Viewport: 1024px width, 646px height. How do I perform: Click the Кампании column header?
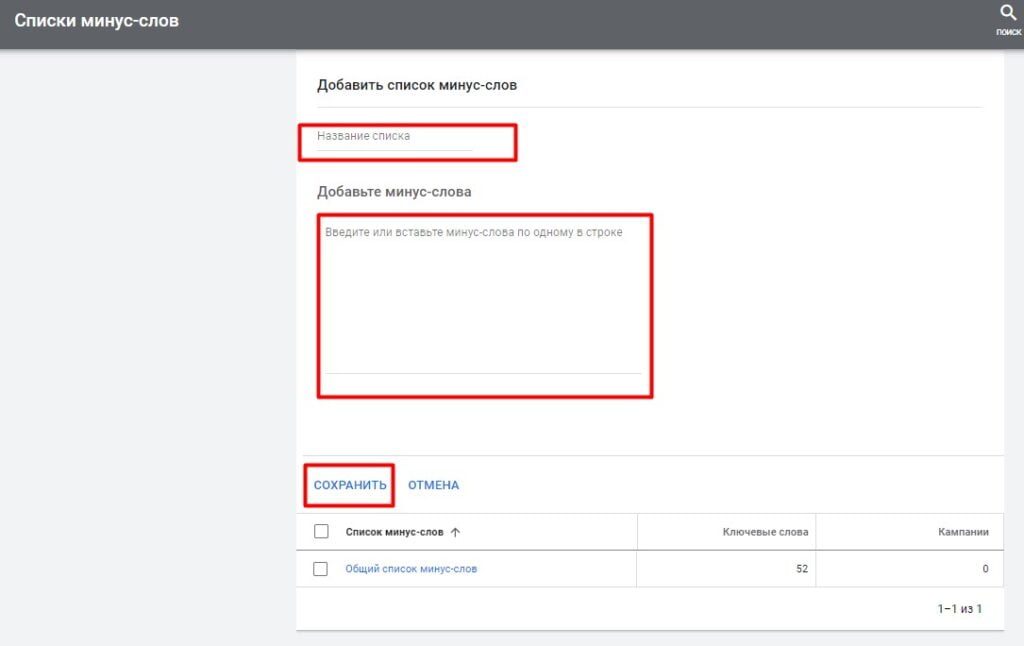(x=963, y=532)
